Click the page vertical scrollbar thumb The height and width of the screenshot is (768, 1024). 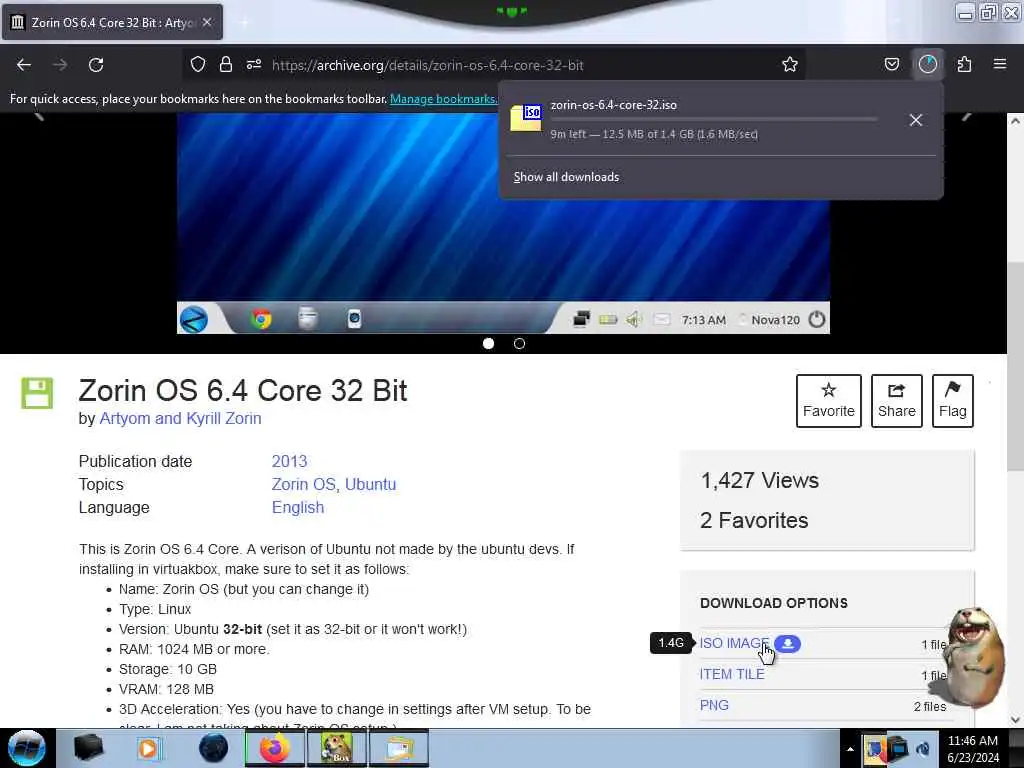tap(1015, 366)
